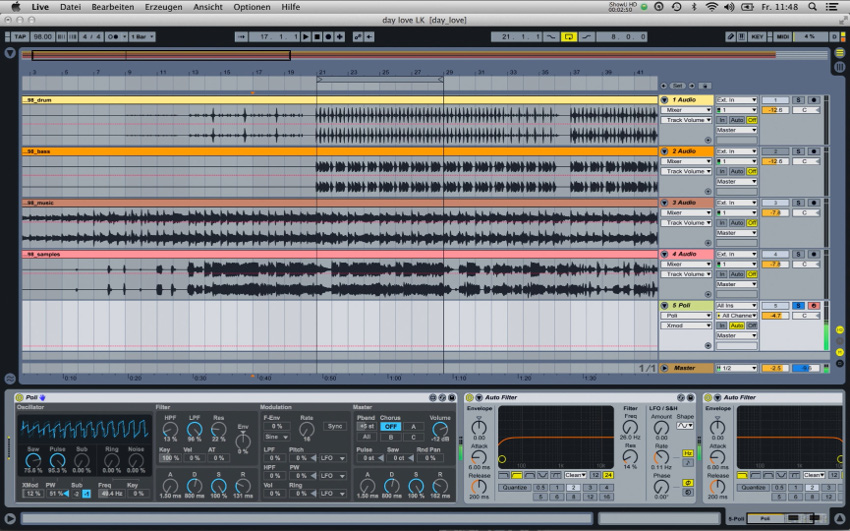
Task: Click the Quantize button in first Auto Filter
Action: coord(515,487)
